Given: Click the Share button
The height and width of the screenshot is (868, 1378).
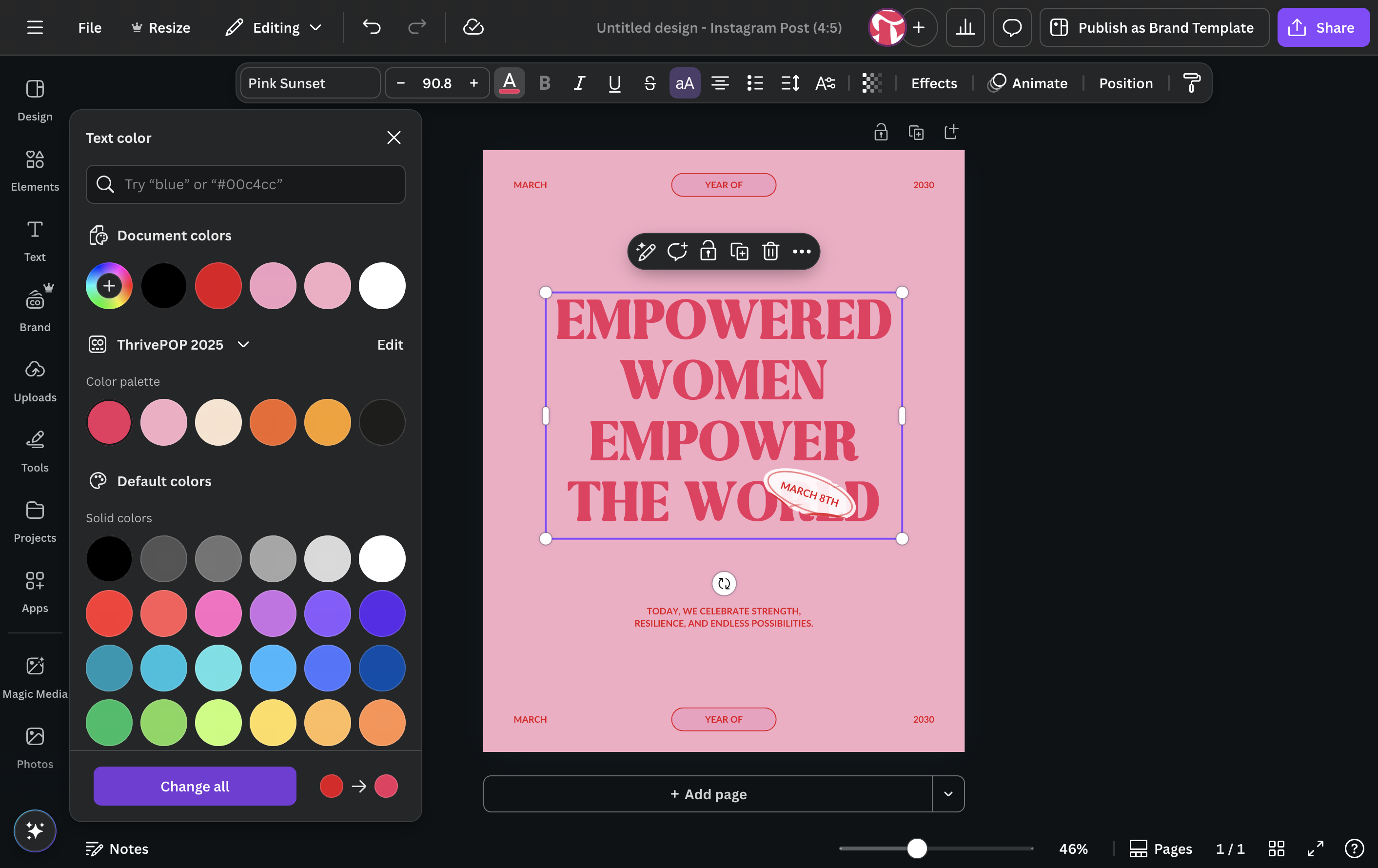Looking at the screenshot, I should 1323,27.
